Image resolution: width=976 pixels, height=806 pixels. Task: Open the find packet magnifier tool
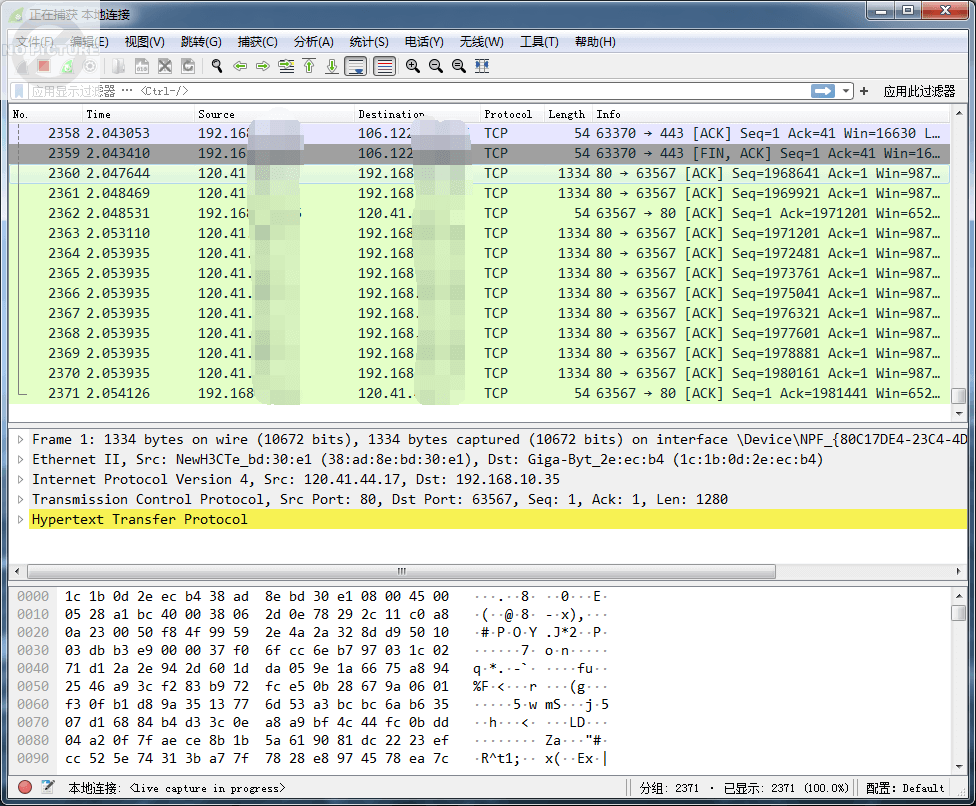217,66
